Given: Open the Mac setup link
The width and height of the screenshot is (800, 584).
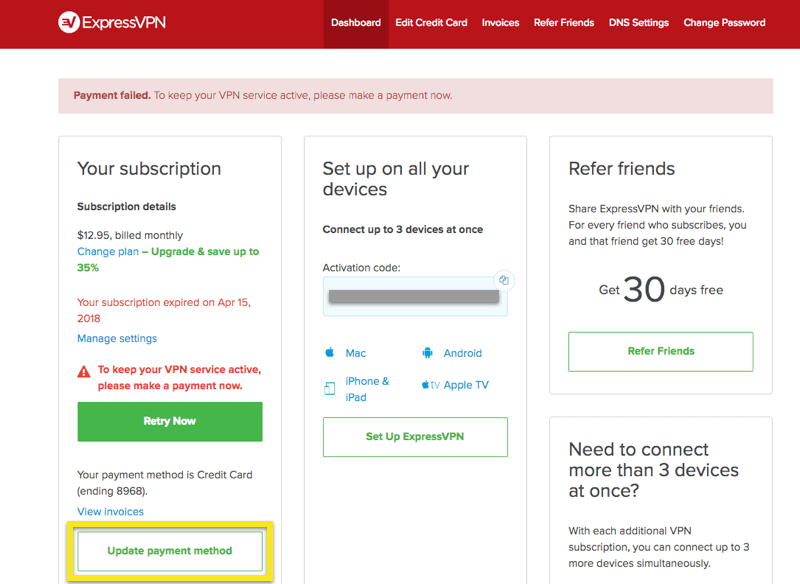Looking at the screenshot, I should point(356,353).
